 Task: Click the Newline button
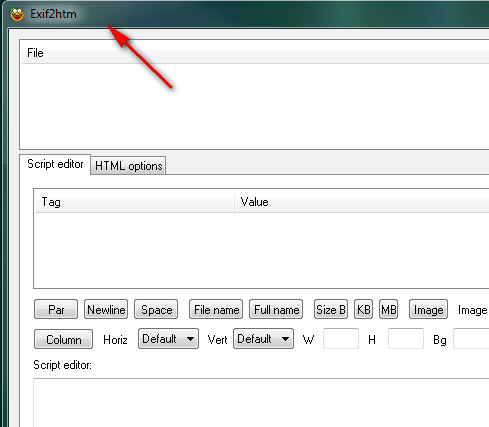(x=106, y=309)
